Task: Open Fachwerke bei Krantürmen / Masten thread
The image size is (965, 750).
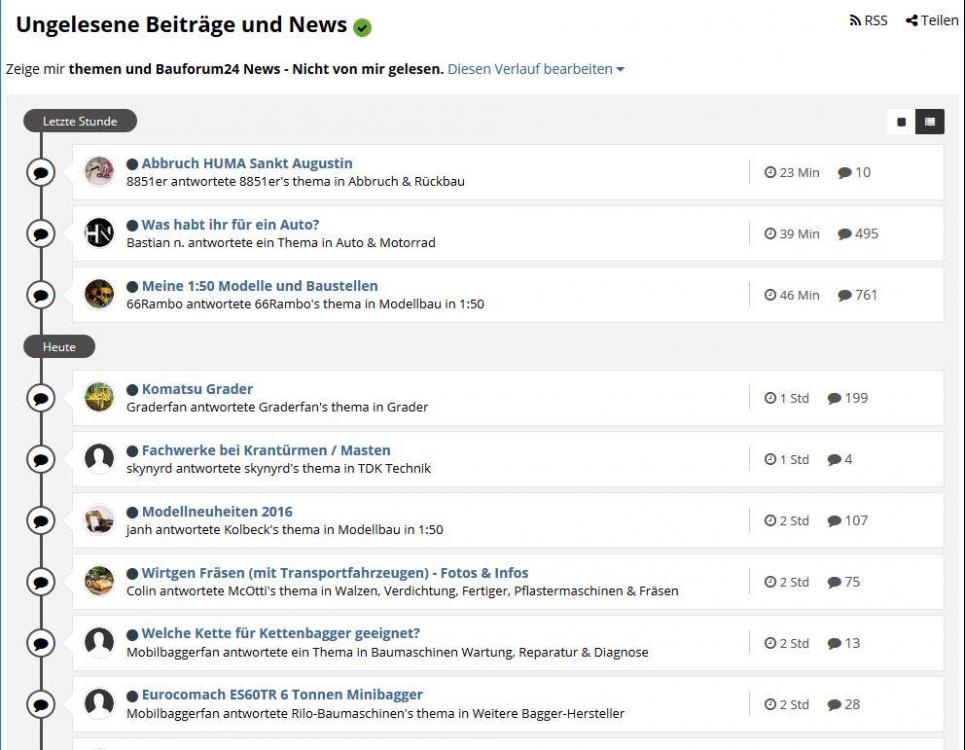Action: pos(266,450)
